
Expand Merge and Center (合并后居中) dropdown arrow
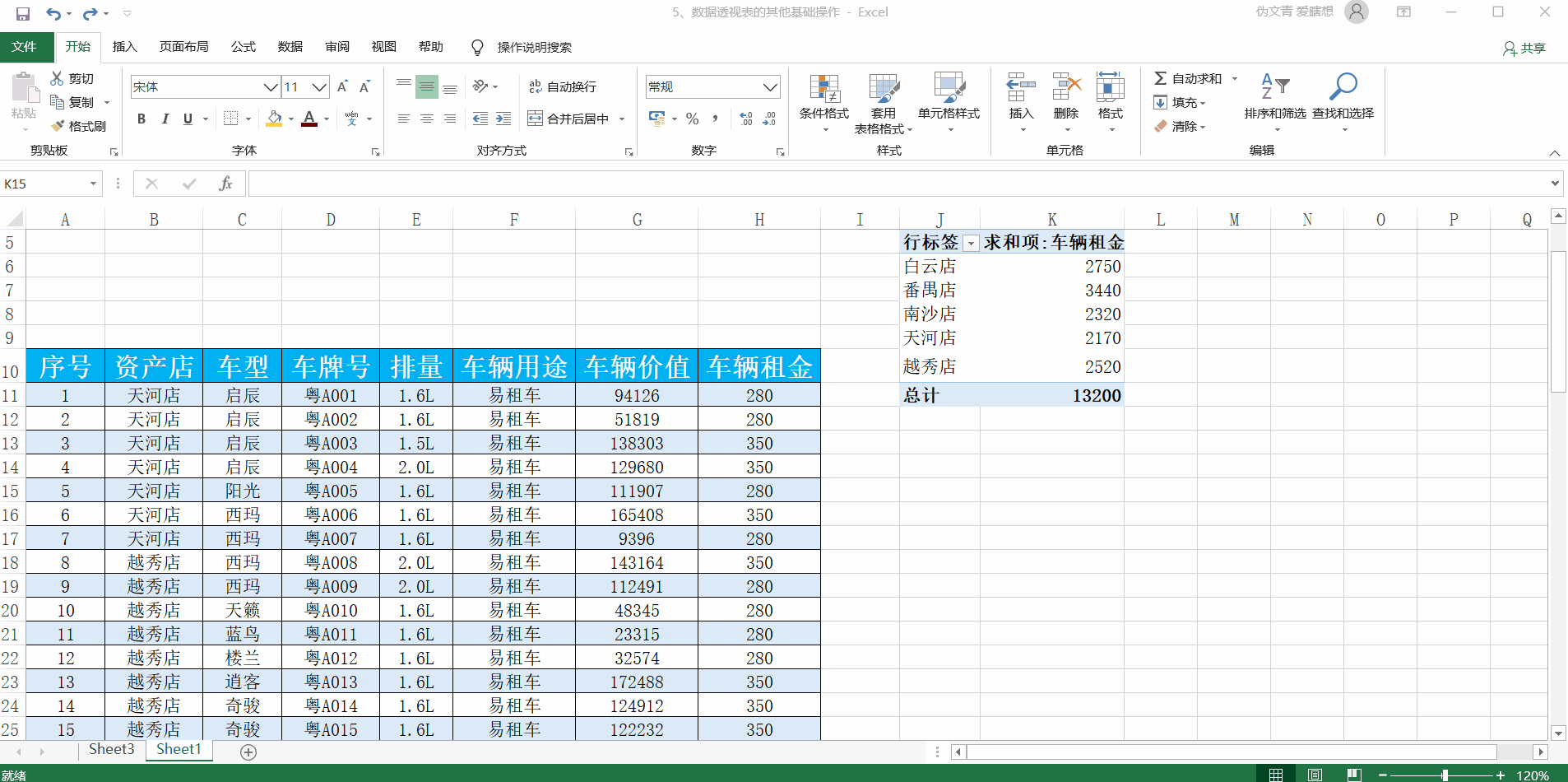tap(622, 119)
